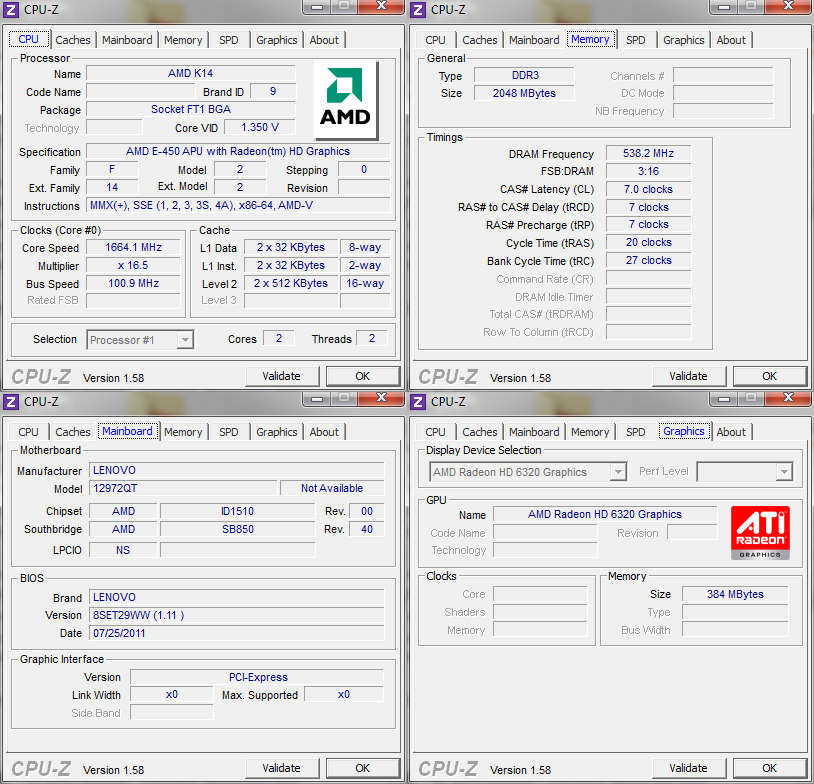
Task: Click the CPU-Z 'Z' icon of the Graphics window
Action: click(x=416, y=401)
